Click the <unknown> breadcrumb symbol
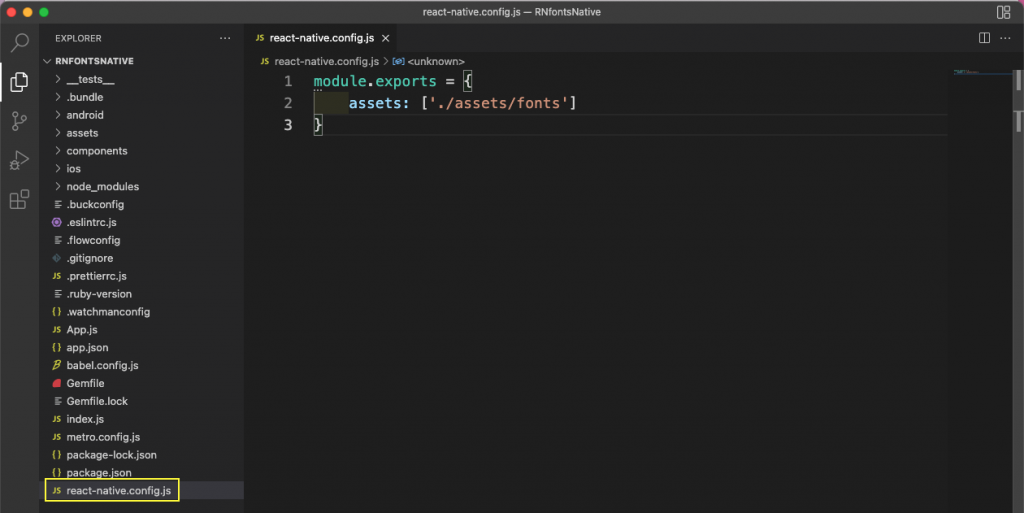The width and height of the screenshot is (1024, 513). click(428, 61)
